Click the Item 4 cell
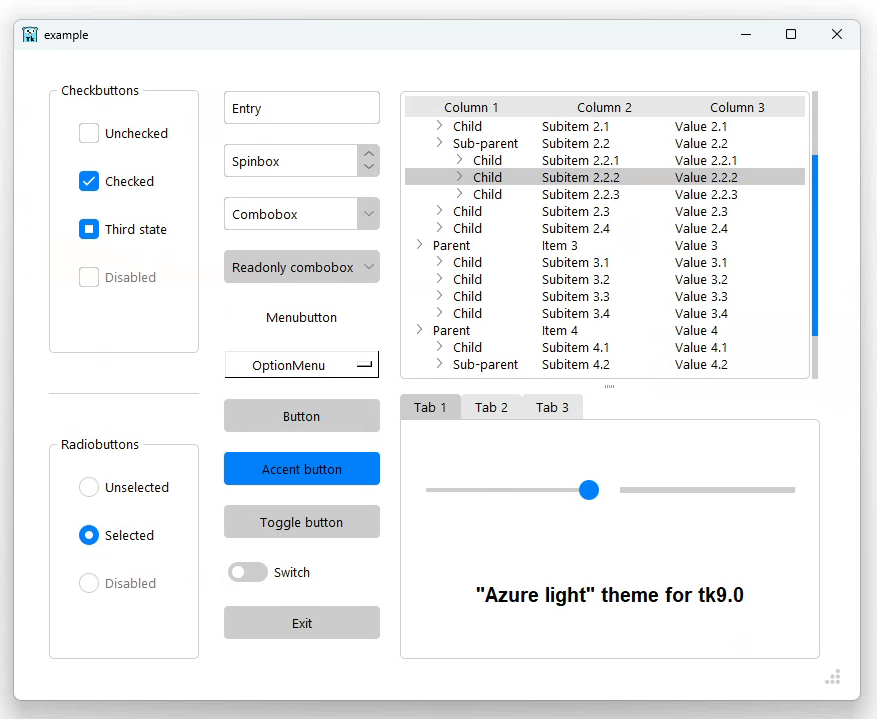 point(560,330)
